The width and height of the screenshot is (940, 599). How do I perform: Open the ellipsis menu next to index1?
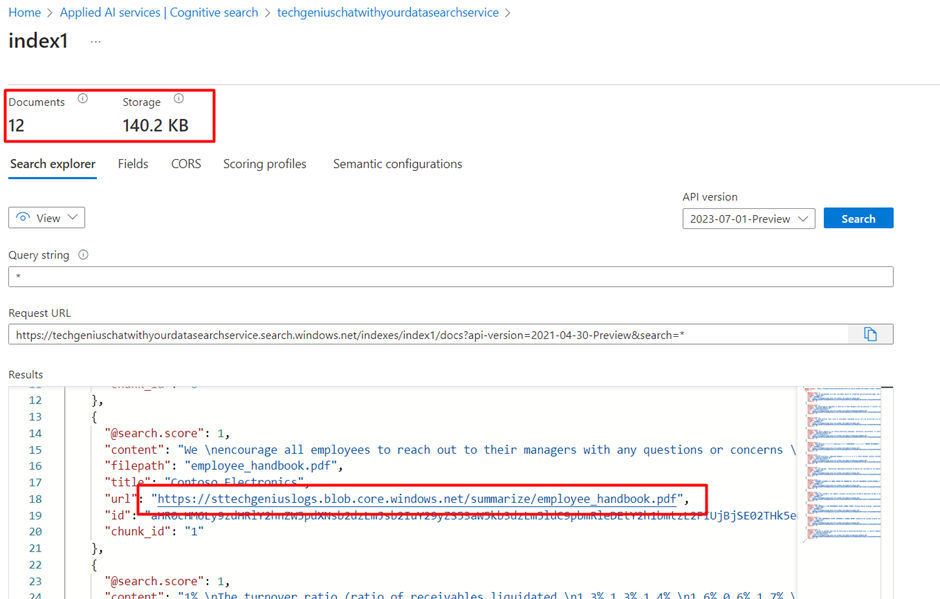pos(96,41)
